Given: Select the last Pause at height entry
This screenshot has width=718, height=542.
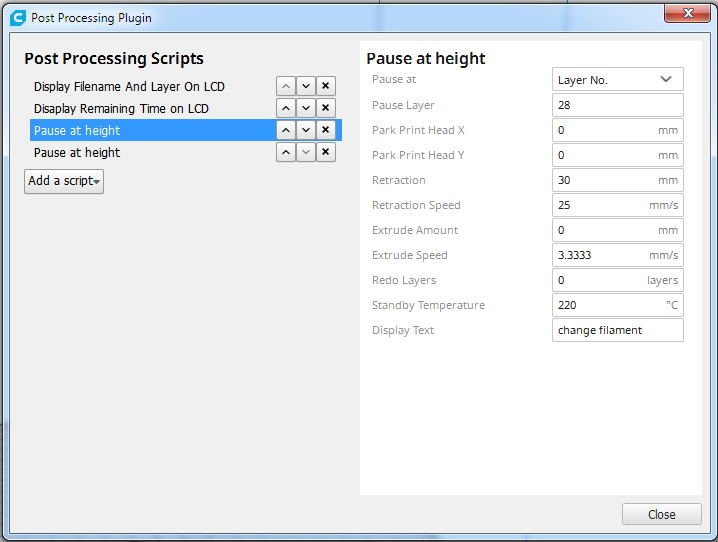Looking at the screenshot, I should coord(77,152).
